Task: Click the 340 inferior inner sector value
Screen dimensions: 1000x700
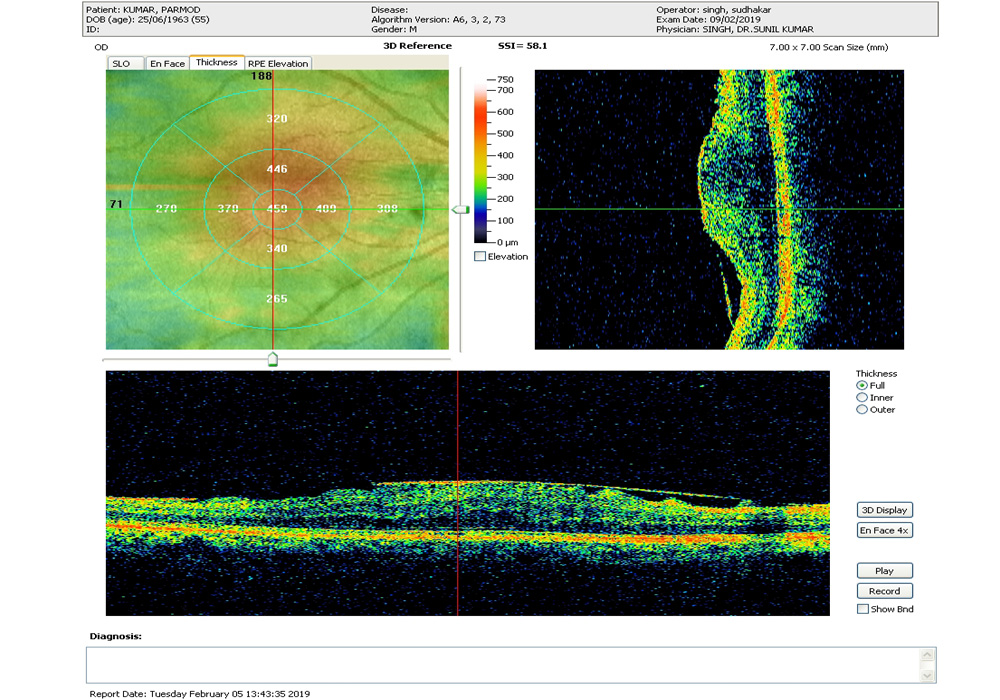Action: point(277,249)
